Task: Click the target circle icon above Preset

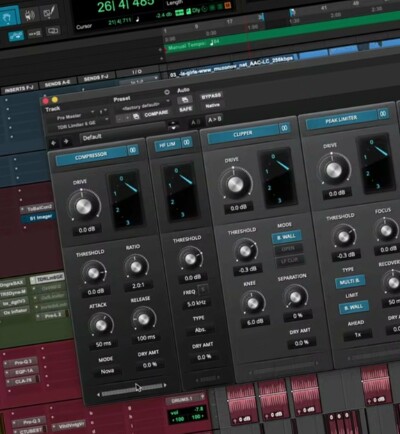Action: tap(167, 92)
